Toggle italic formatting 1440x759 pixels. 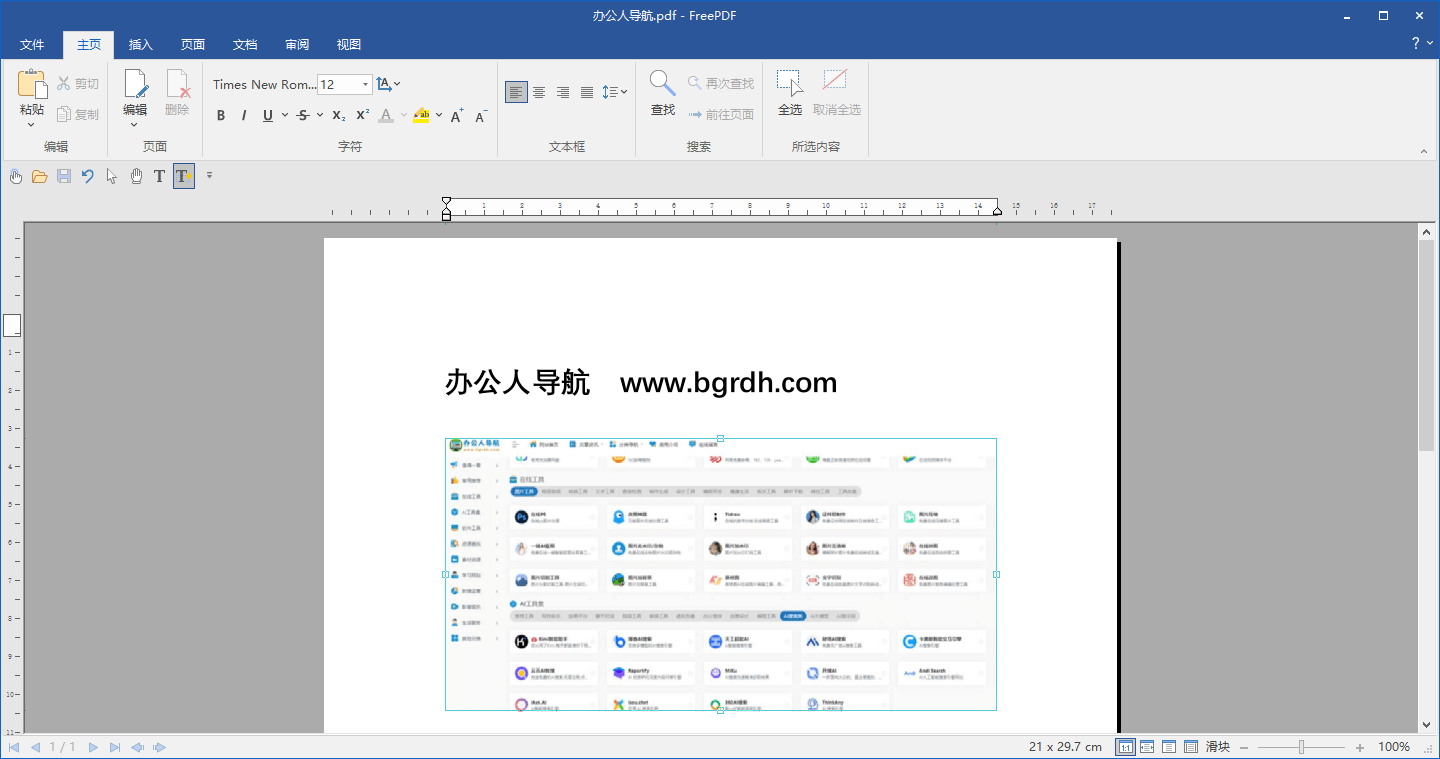tap(244, 116)
